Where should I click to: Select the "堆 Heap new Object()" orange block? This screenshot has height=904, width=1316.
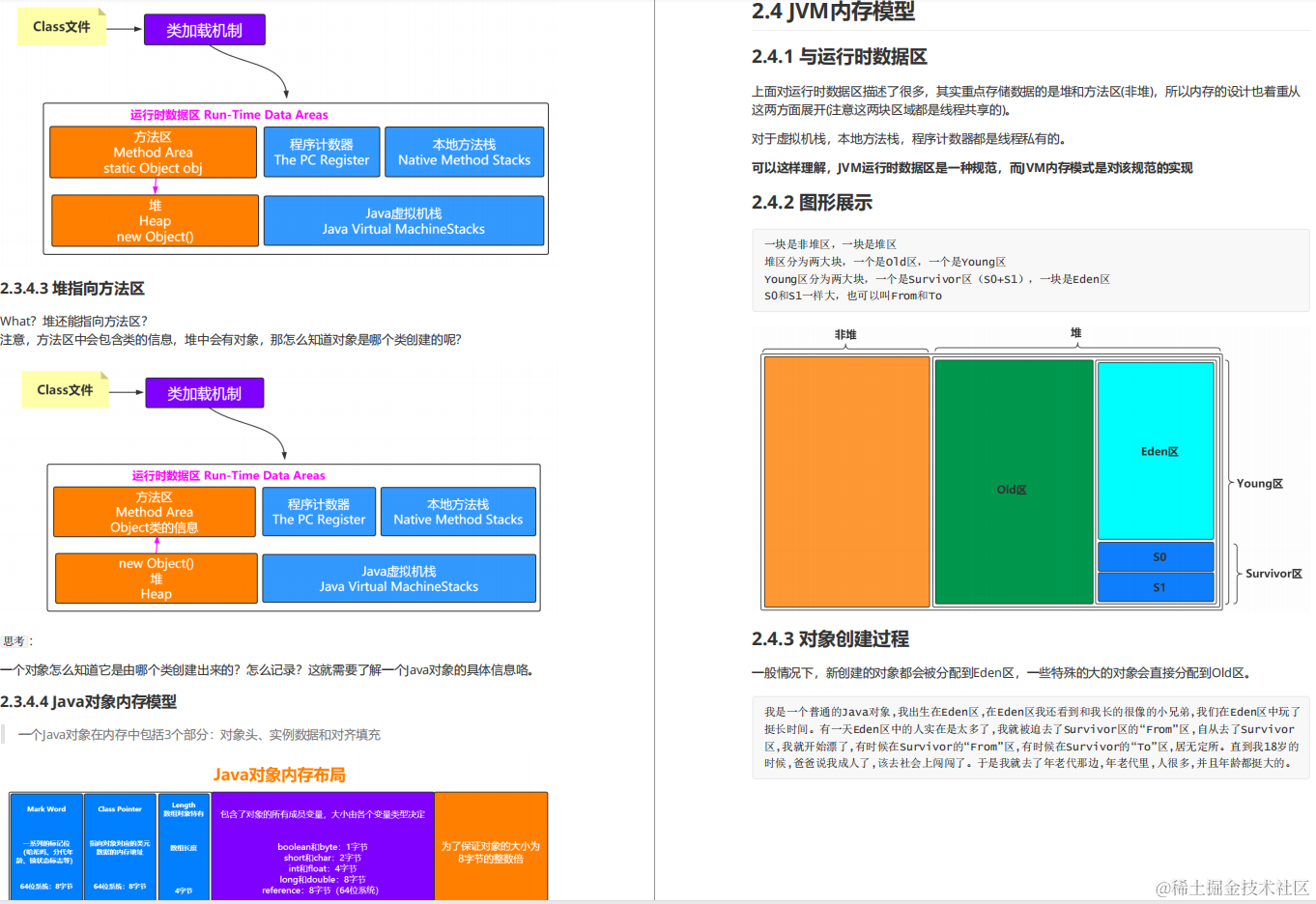(153, 220)
